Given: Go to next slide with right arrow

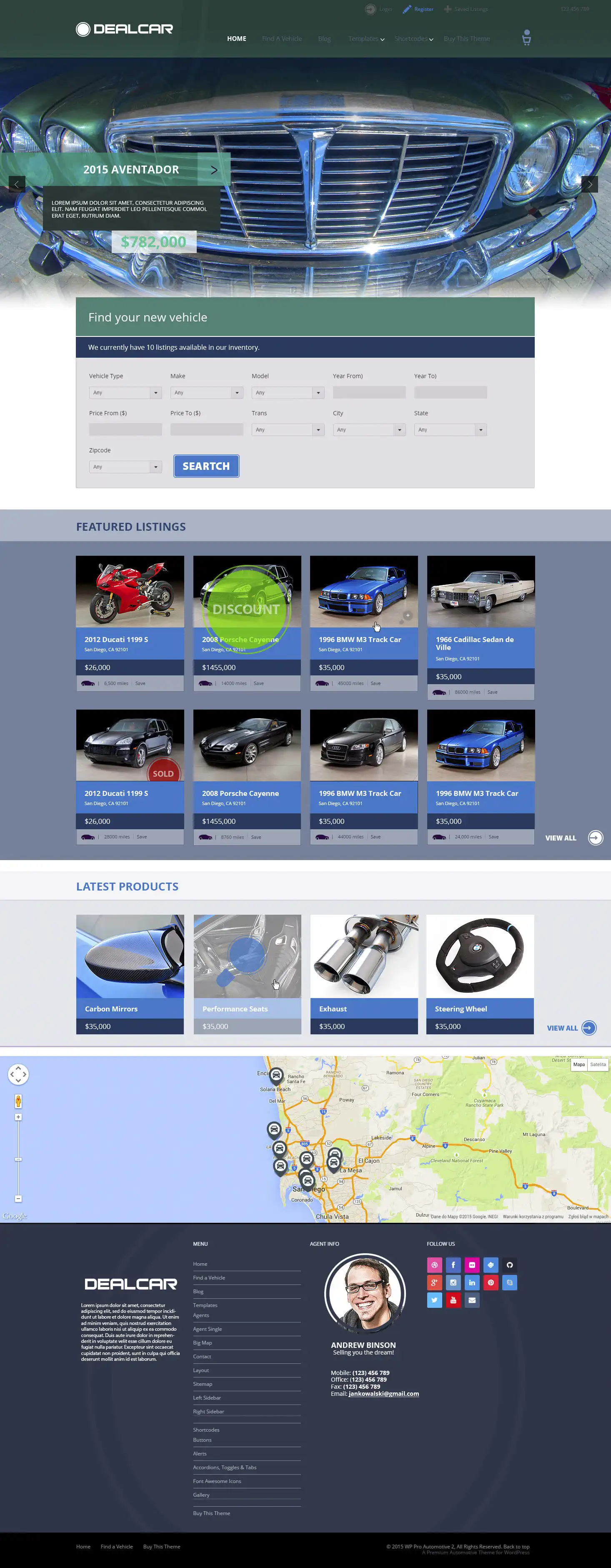Looking at the screenshot, I should pos(589,184).
